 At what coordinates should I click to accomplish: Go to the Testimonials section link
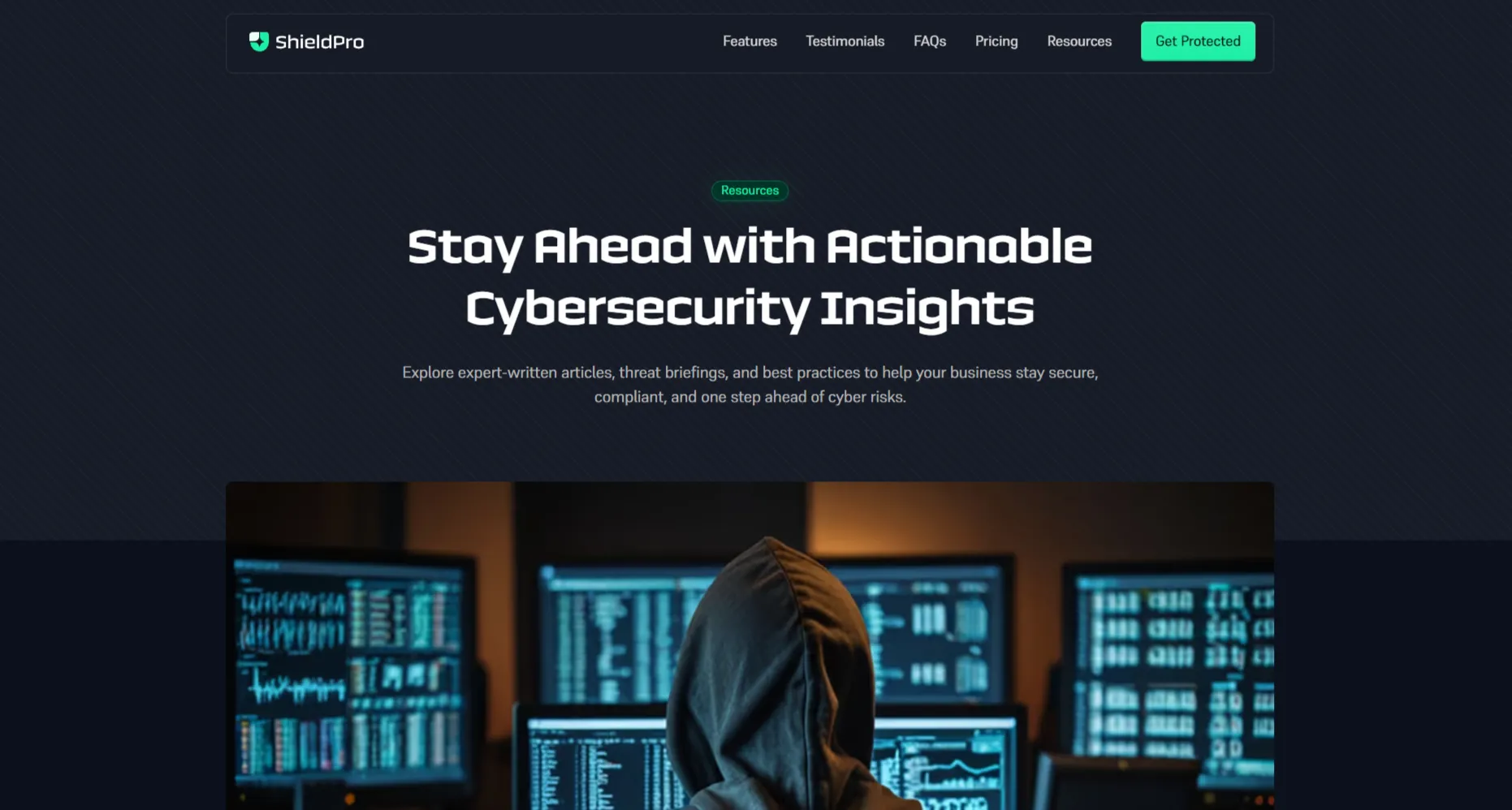[x=845, y=41]
